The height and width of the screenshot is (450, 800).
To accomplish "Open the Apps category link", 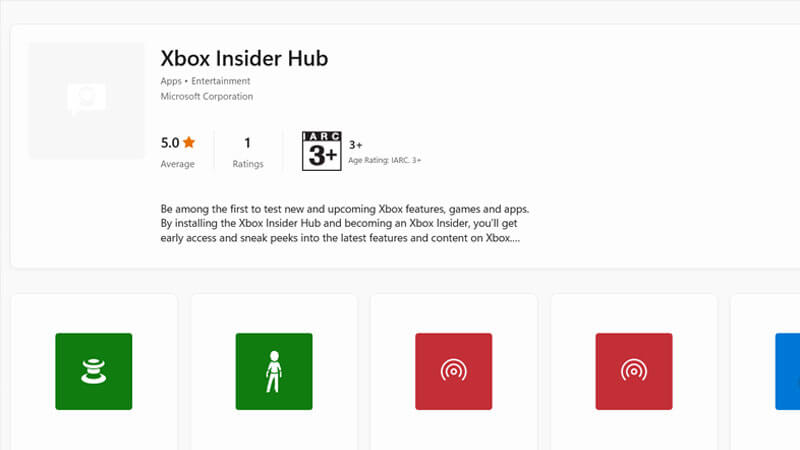I will coord(171,81).
